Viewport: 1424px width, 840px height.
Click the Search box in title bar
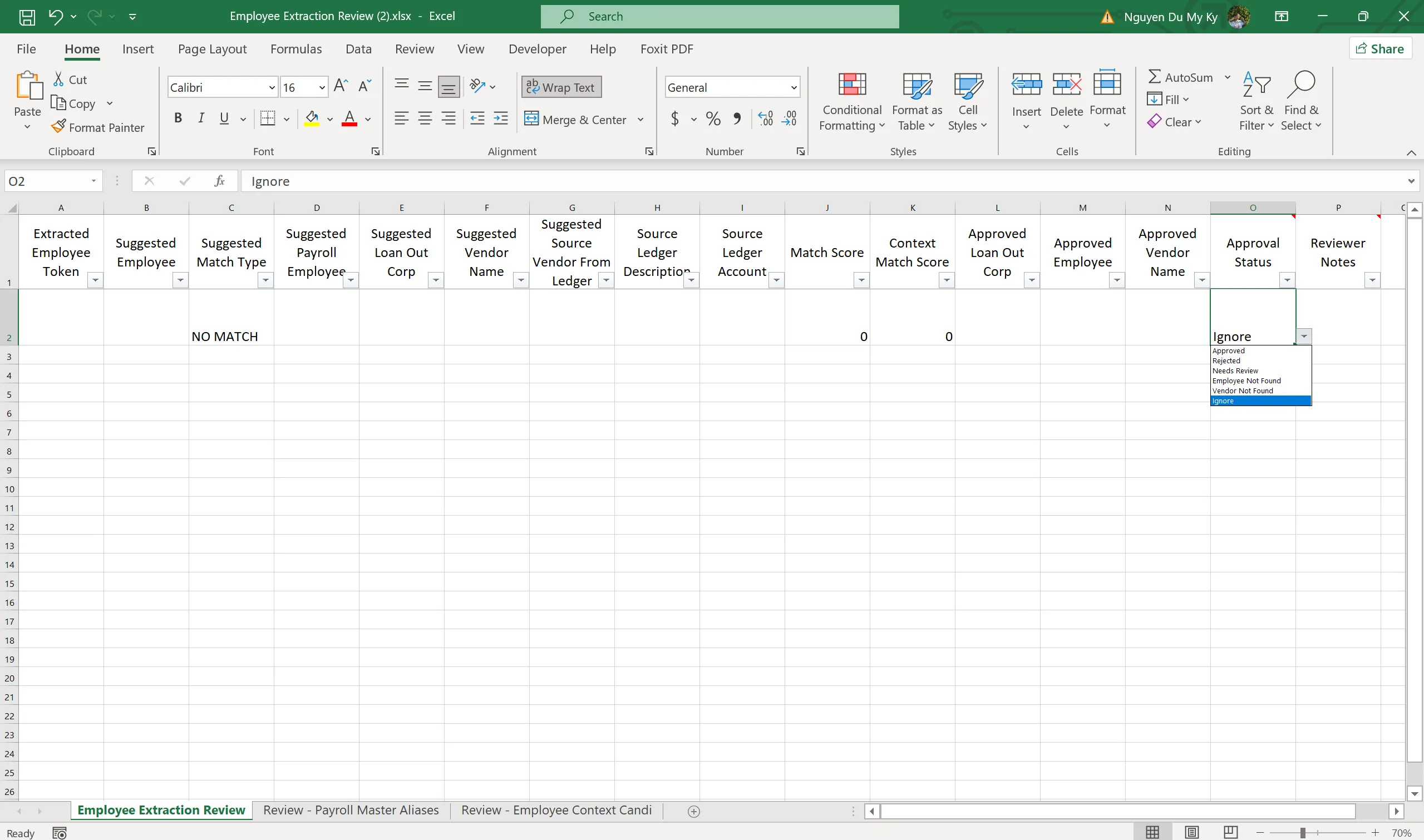click(720, 17)
